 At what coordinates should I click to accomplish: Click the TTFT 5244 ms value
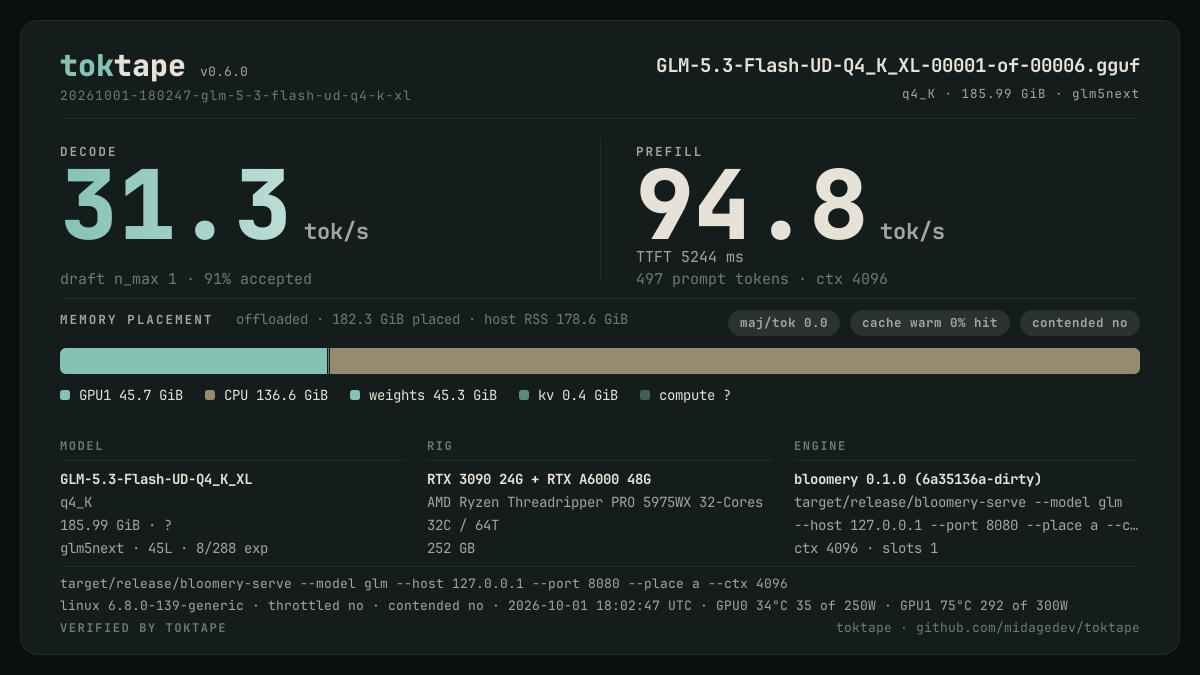[690, 257]
